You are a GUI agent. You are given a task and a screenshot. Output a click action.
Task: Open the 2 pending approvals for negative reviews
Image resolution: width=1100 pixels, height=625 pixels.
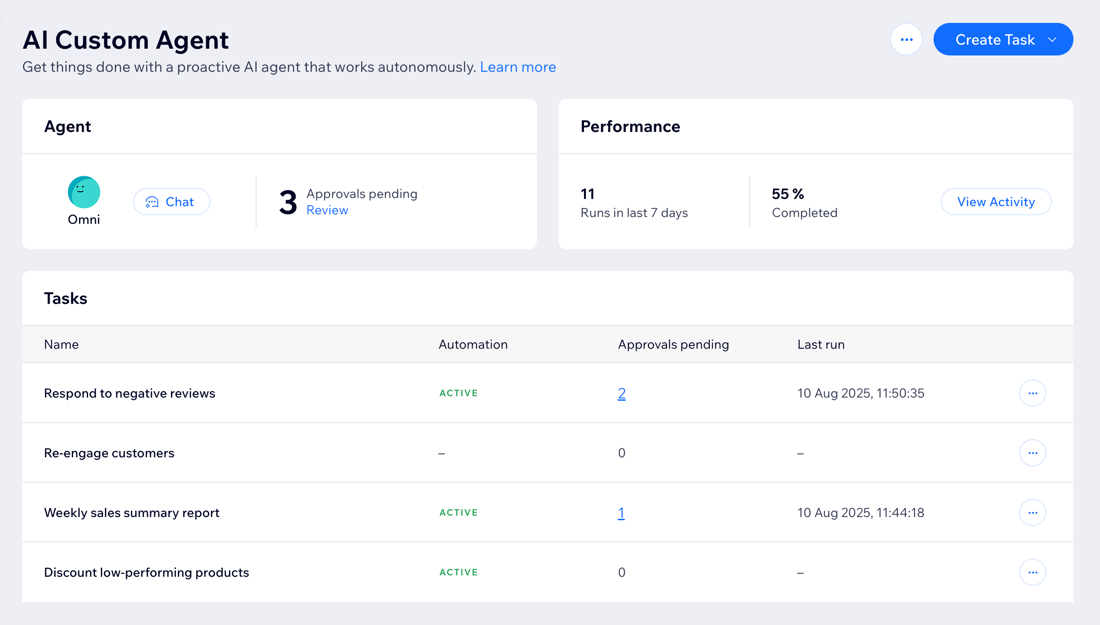pos(621,394)
